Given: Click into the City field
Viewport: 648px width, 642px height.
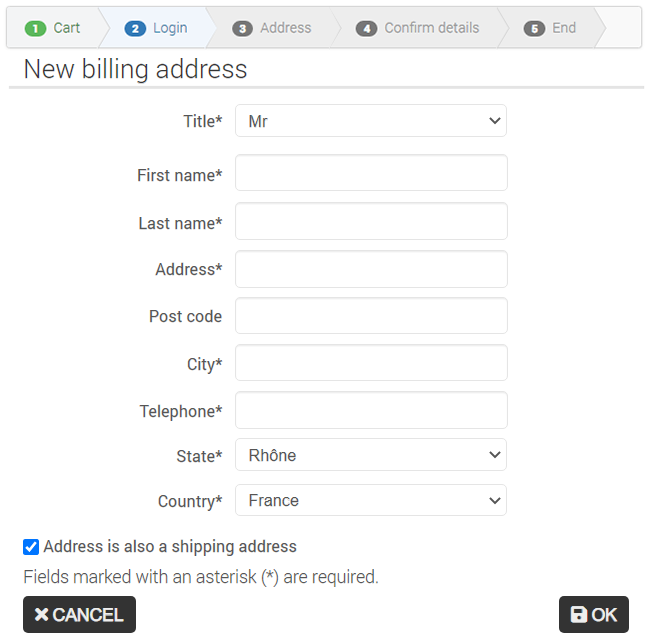Looking at the screenshot, I should point(371,363).
